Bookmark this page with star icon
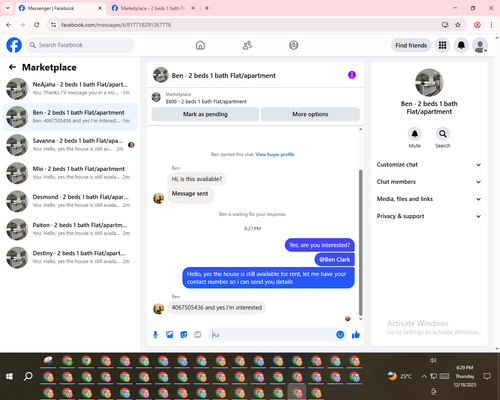Viewport: 500px width, 400px height. pyautogui.click(x=458, y=25)
